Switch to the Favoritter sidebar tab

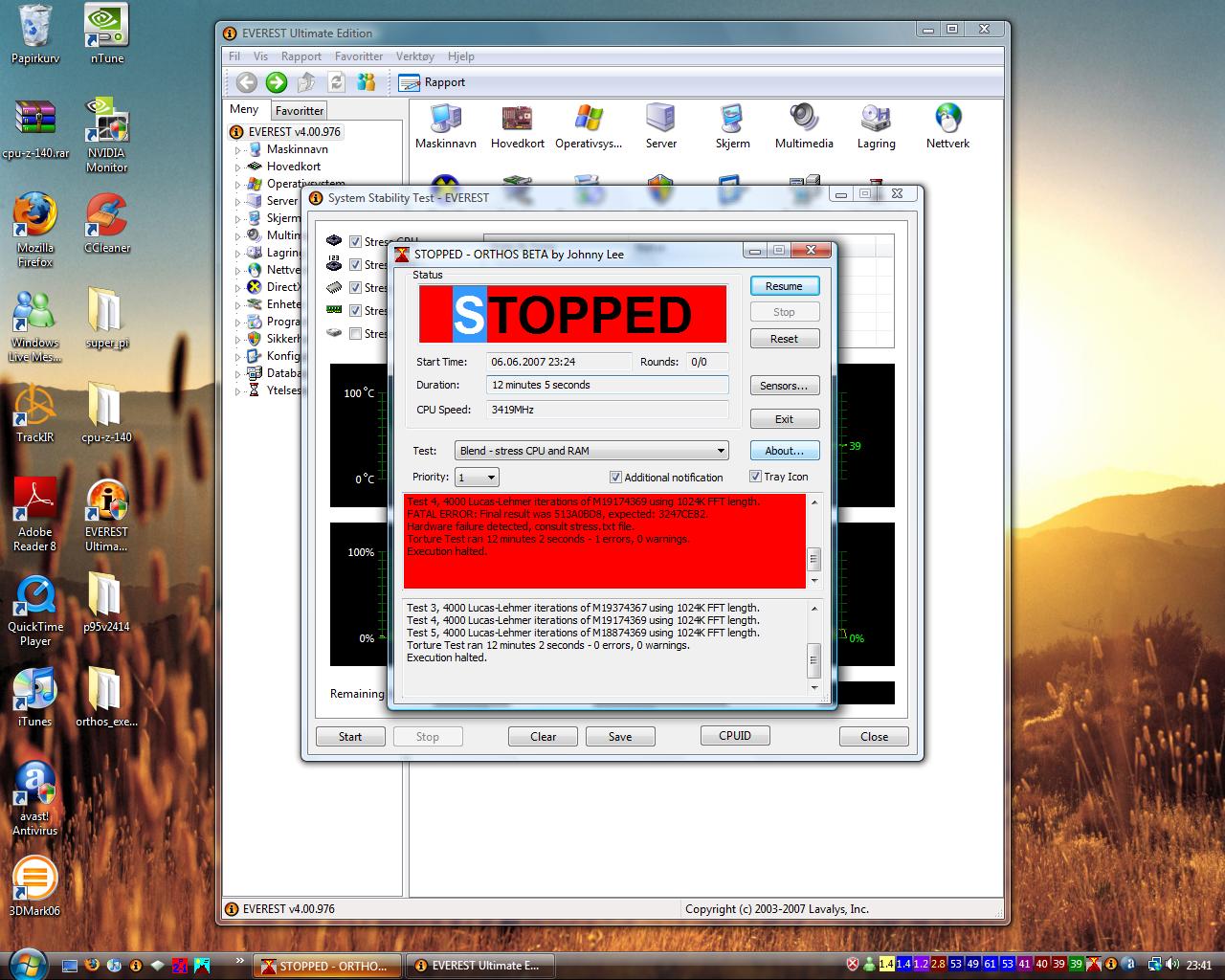[300, 111]
